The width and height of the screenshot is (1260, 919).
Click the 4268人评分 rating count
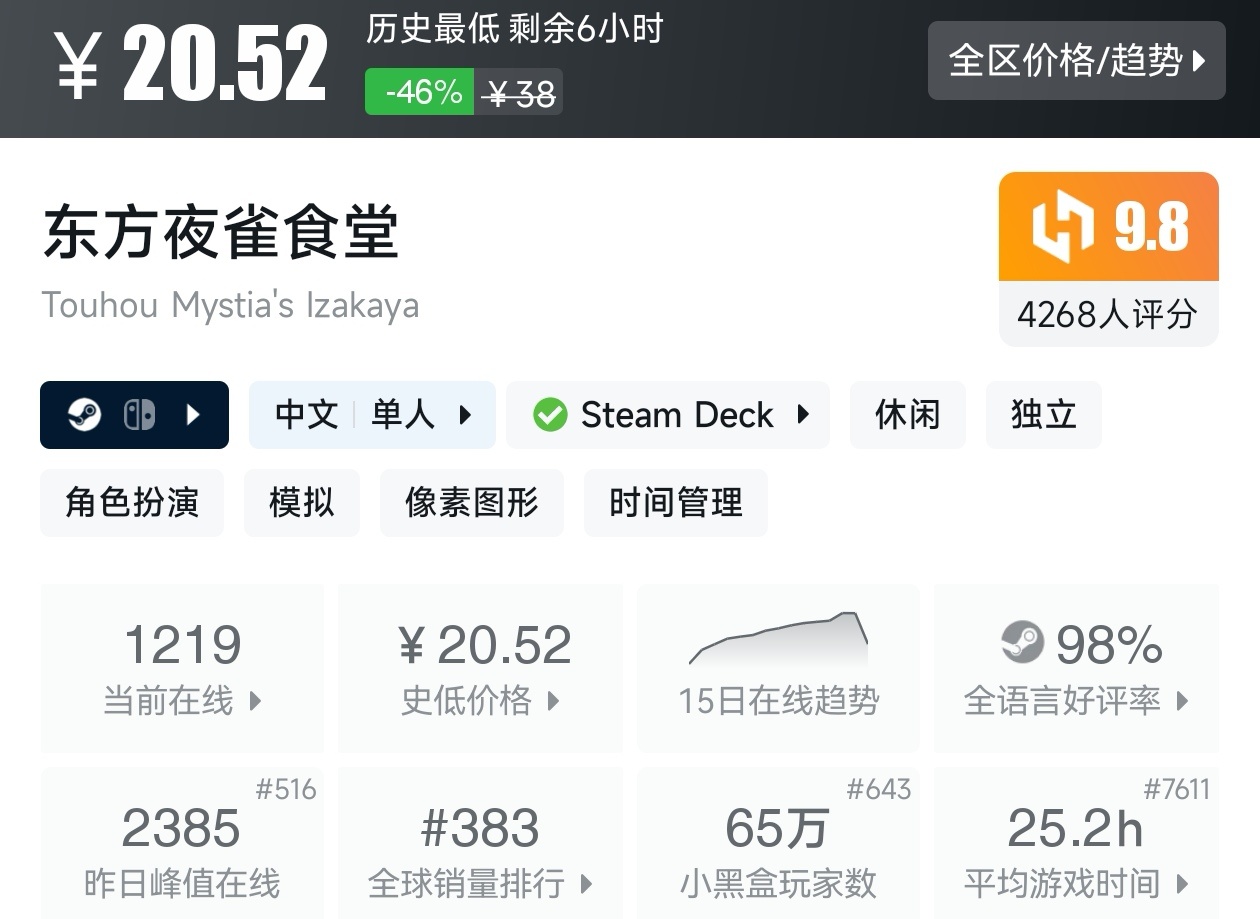pyautogui.click(x=1107, y=314)
